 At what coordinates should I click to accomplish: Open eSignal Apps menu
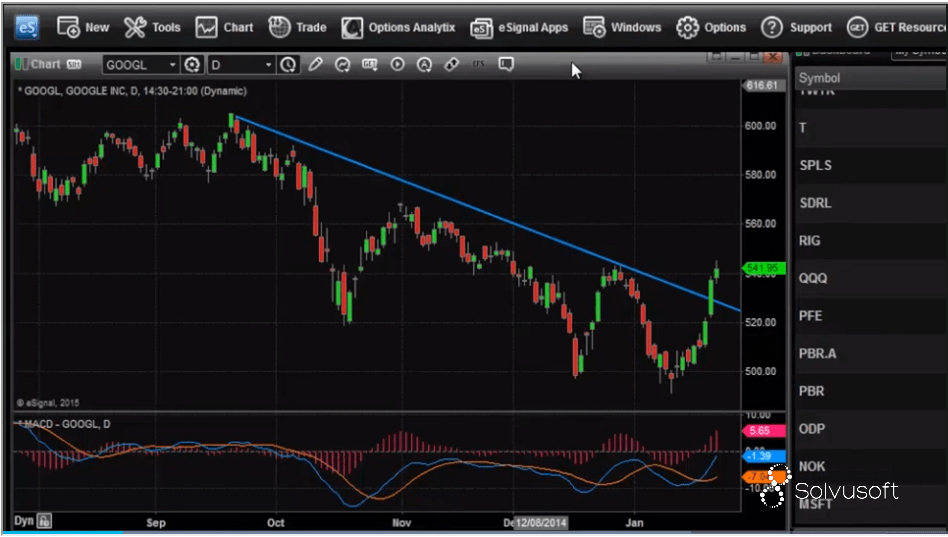519,27
